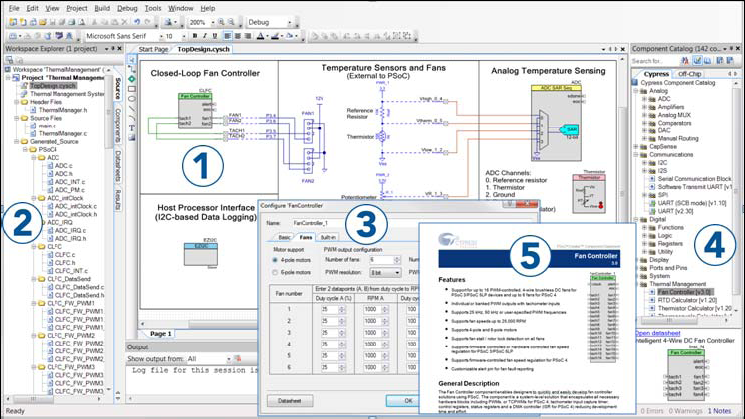Screen dimensions: 745x419
Task: Click the Fan 3 RPM A spinner
Action: (x=385, y=333)
